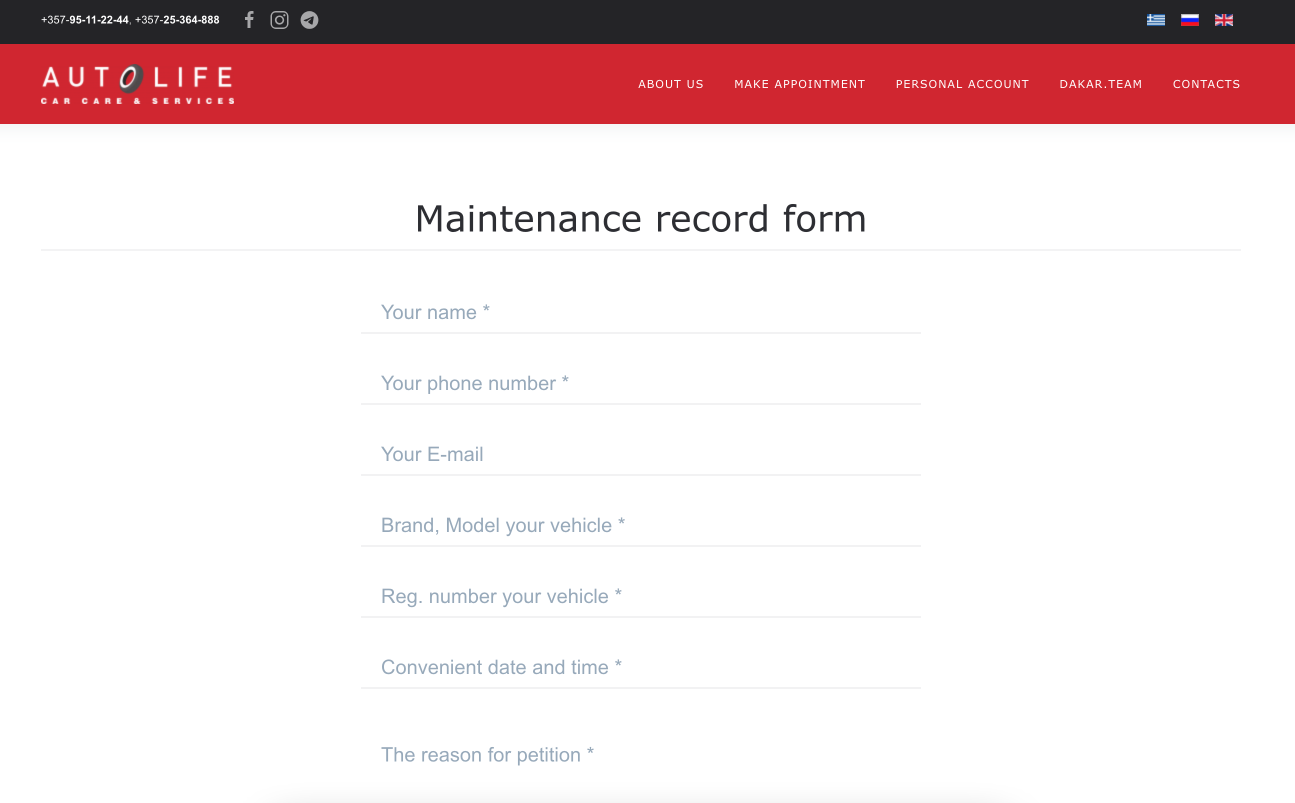Screen dimensions: 1295x803
Task: Switch language with the Greek flag
Action: [x=1156, y=20]
